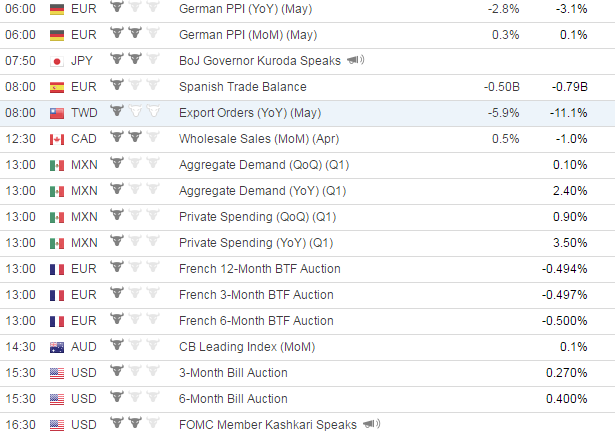Click the speaker icon beside Kashkari Speaks

(372, 424)
